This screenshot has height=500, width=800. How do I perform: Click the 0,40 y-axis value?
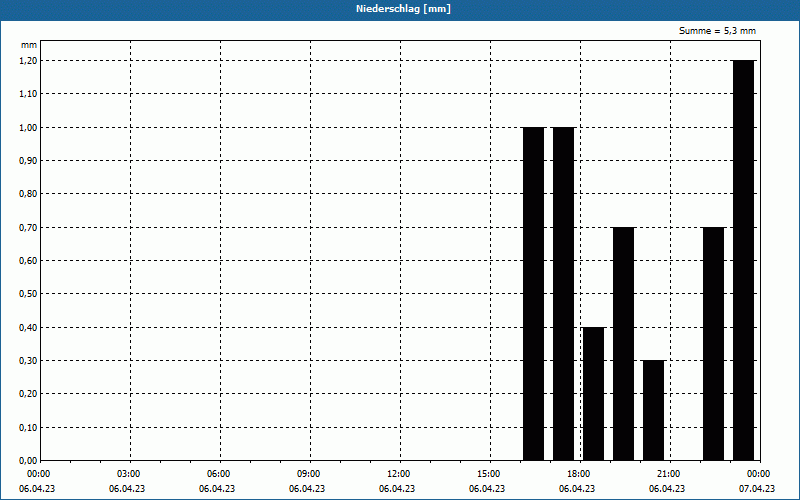click(28, 328)
